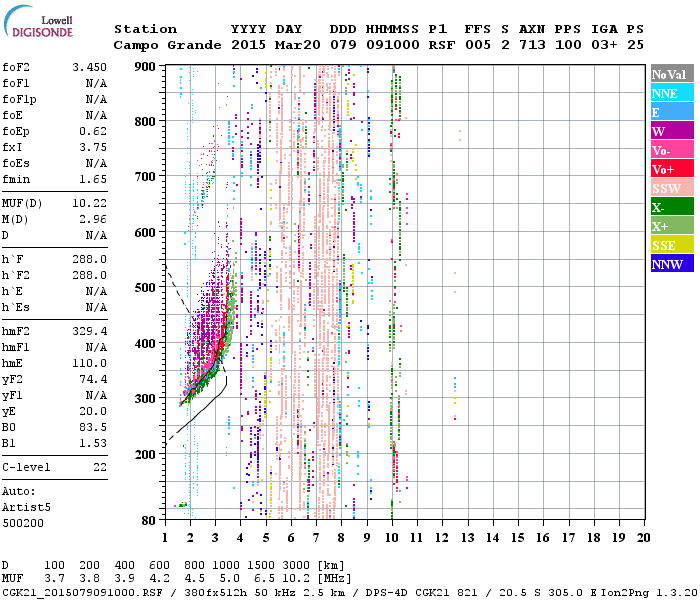The image size is (700, 600).
Task: Click the 500 height axis label
Action: pyautogui.click(x=145, y=288)
